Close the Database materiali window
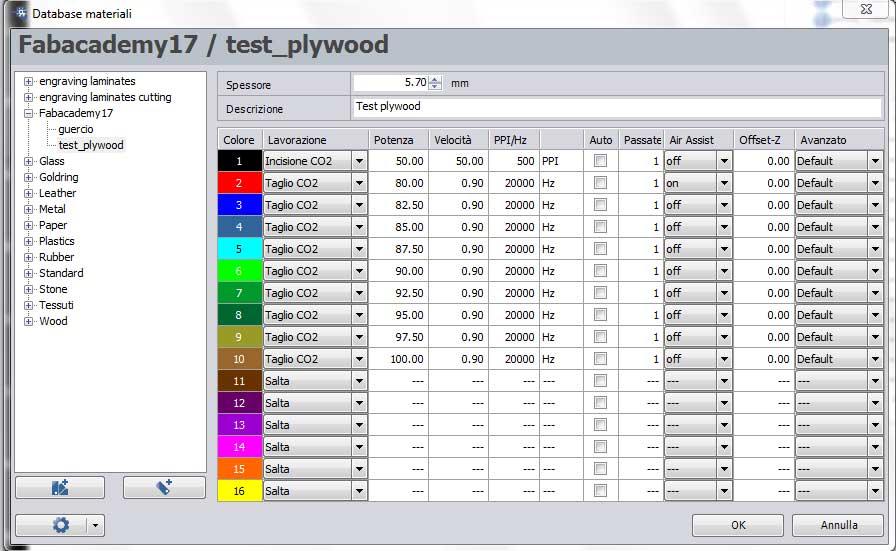Image resolution: width=896 pixels, height=551 pixels. click(866, 9)
